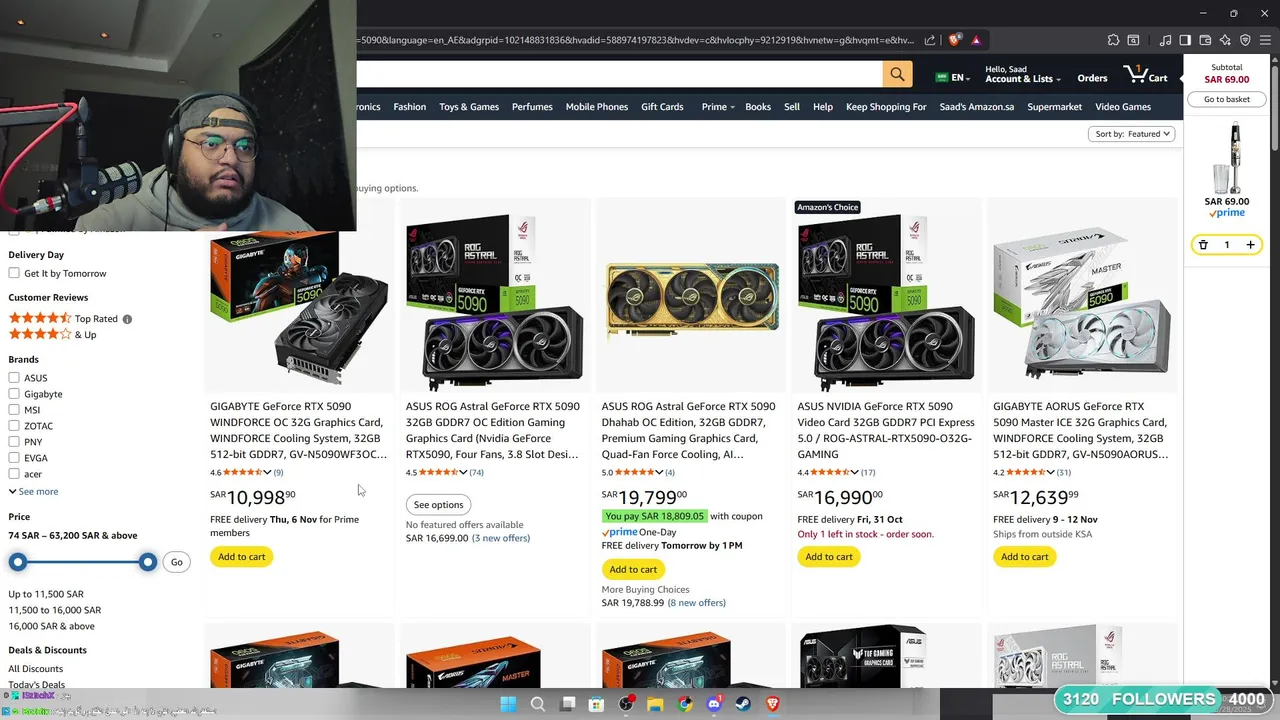1280x720 pixels.
Task: Click the Brave Shields lion icon
Action: coord(954,40)
